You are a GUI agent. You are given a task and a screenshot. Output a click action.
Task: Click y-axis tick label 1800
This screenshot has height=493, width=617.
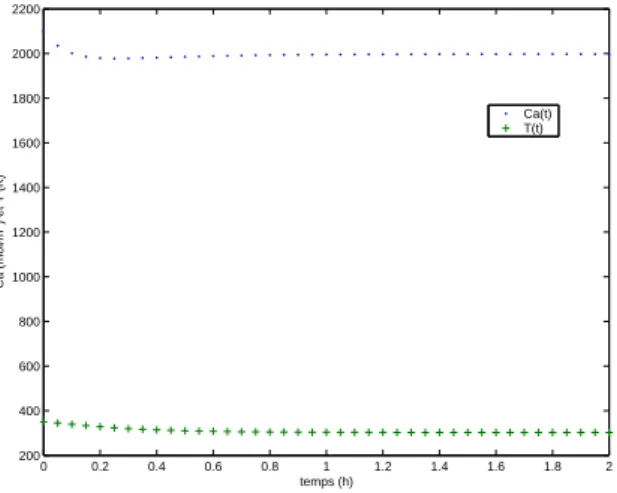coord(26,98)
